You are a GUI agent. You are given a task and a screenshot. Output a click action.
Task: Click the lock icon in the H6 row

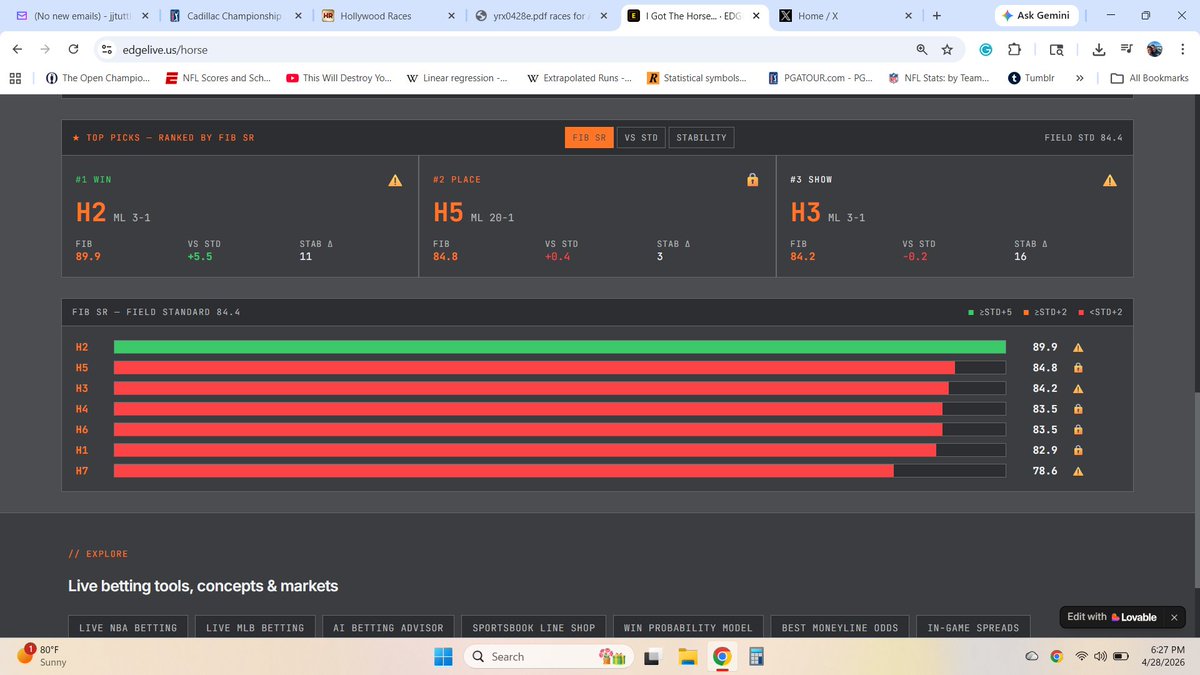[1078, 429]
